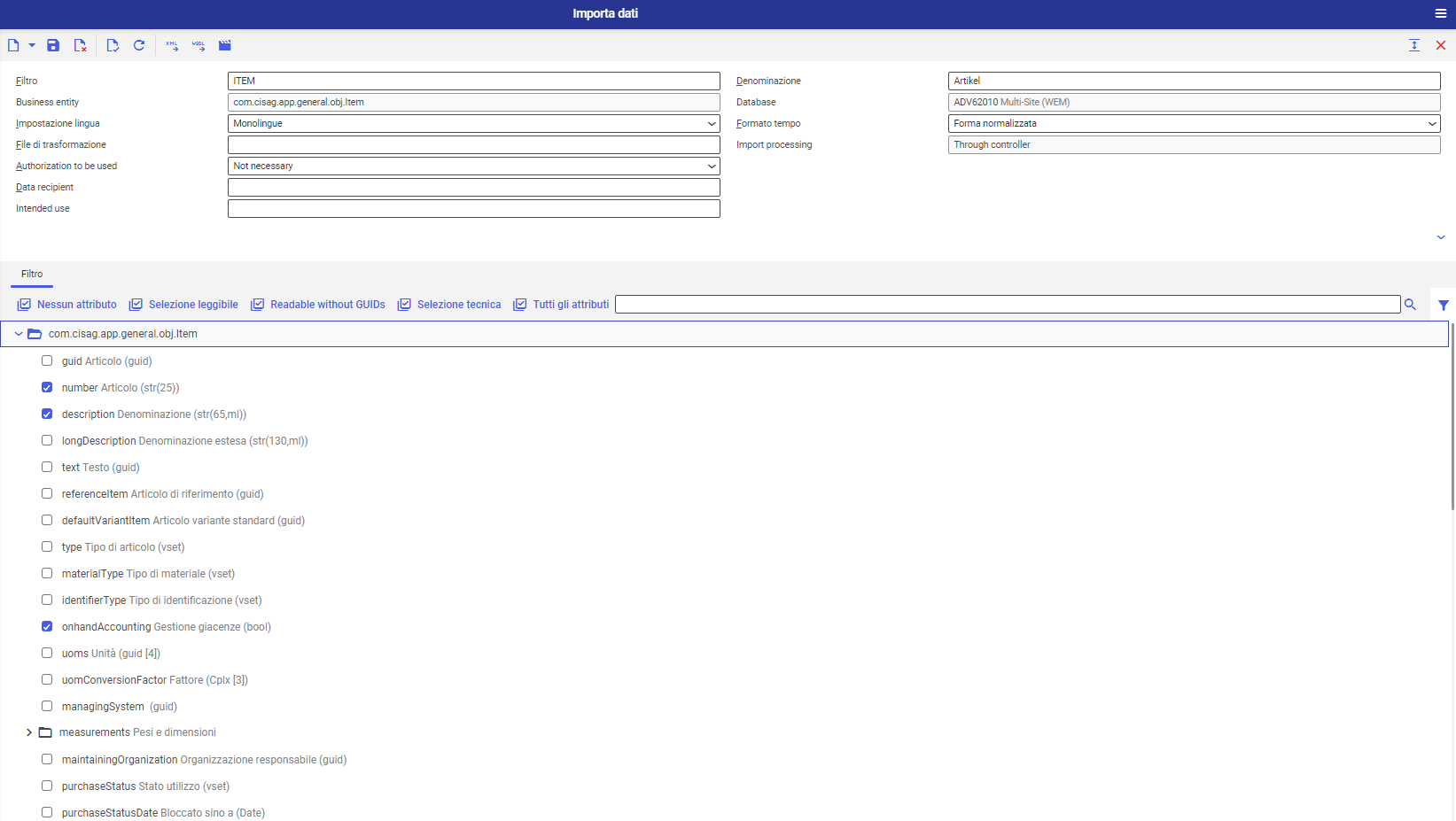Click the search magnifier icon
1456x821 pixels.
[x=1410, y=305]
